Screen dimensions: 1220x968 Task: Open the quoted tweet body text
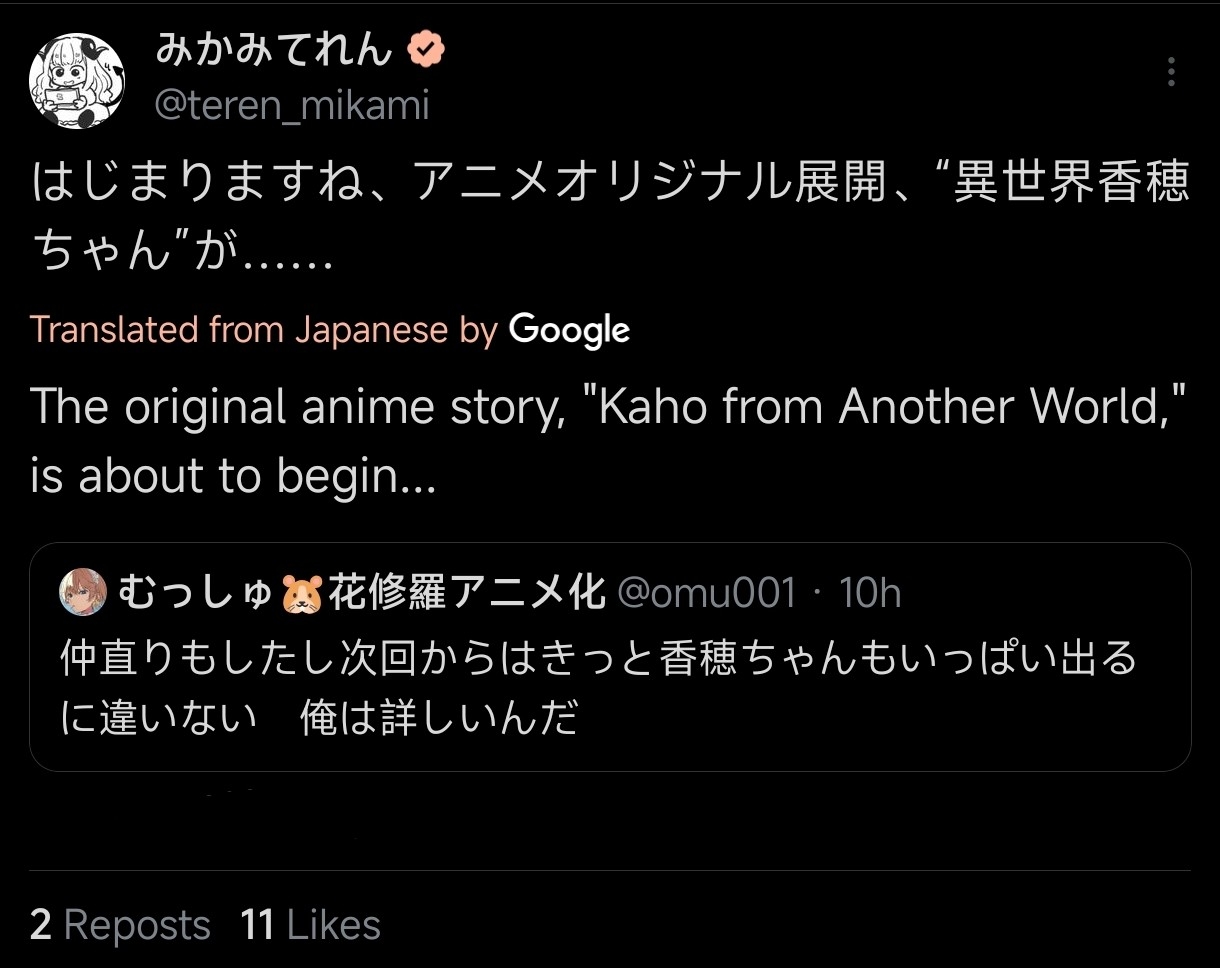pyautogui.click(x=598, y=688)
